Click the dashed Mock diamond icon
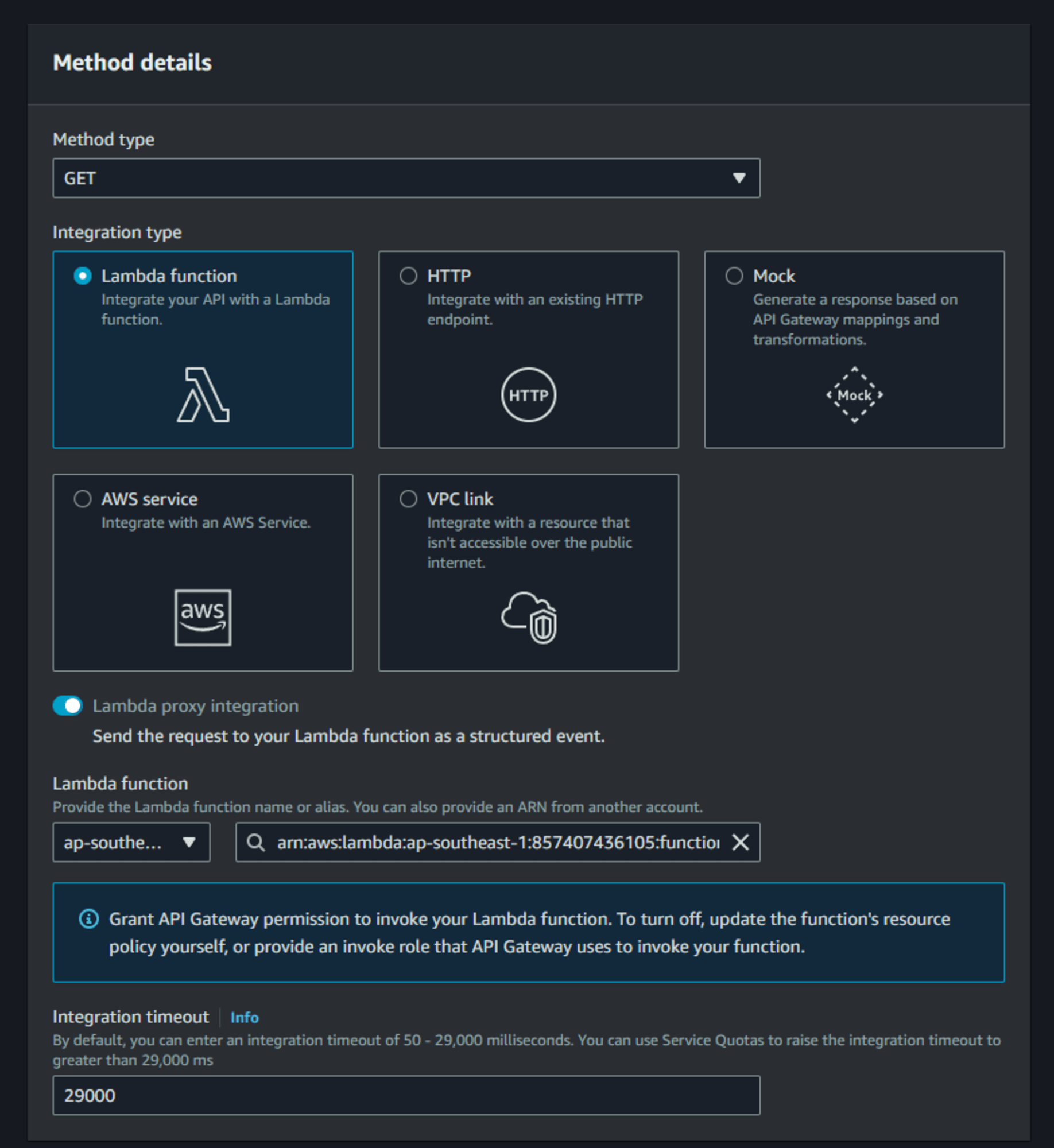This screenshot has width=1054, height=1148. point(854,395)
